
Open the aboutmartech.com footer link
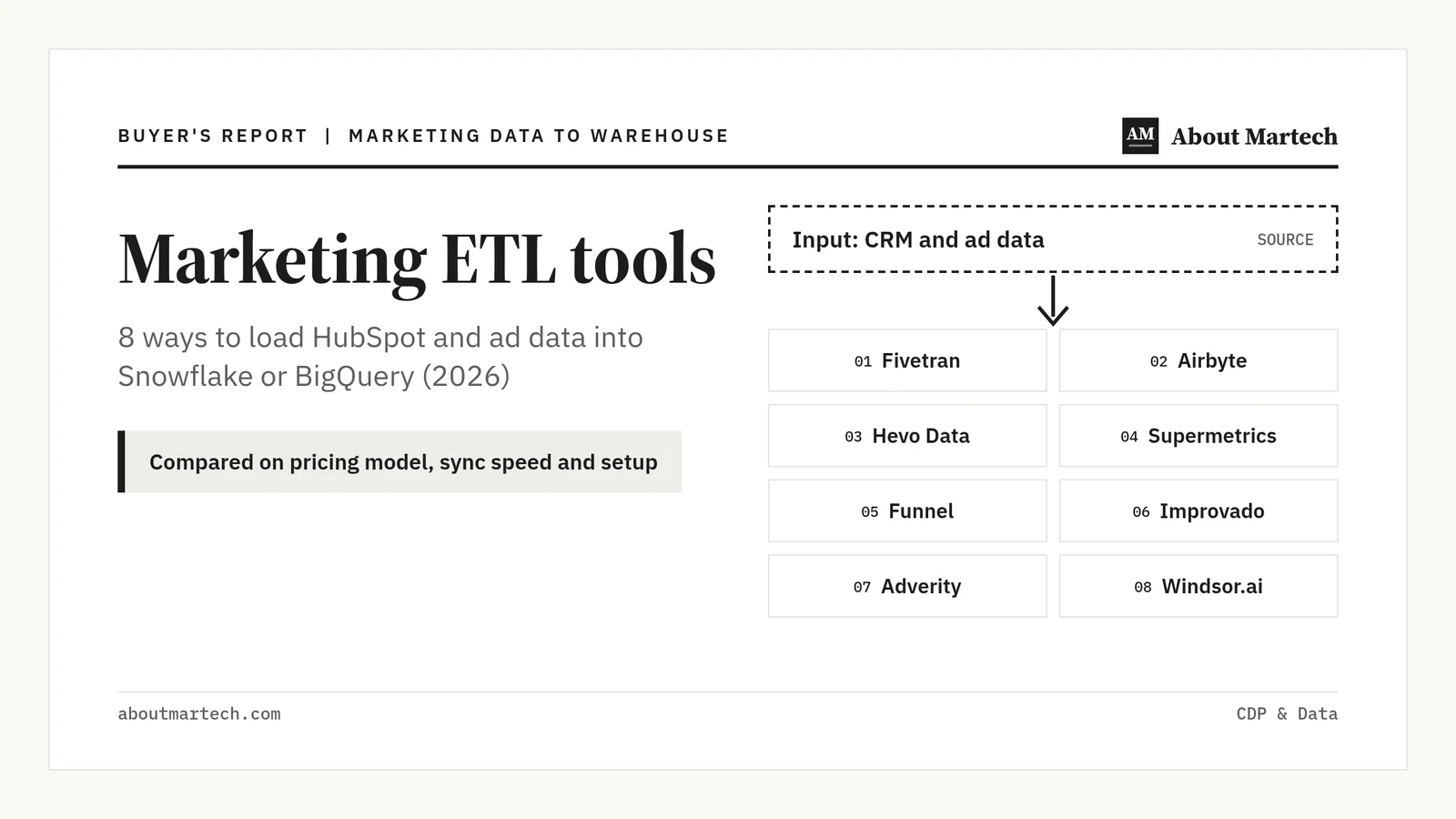(199, 714)
